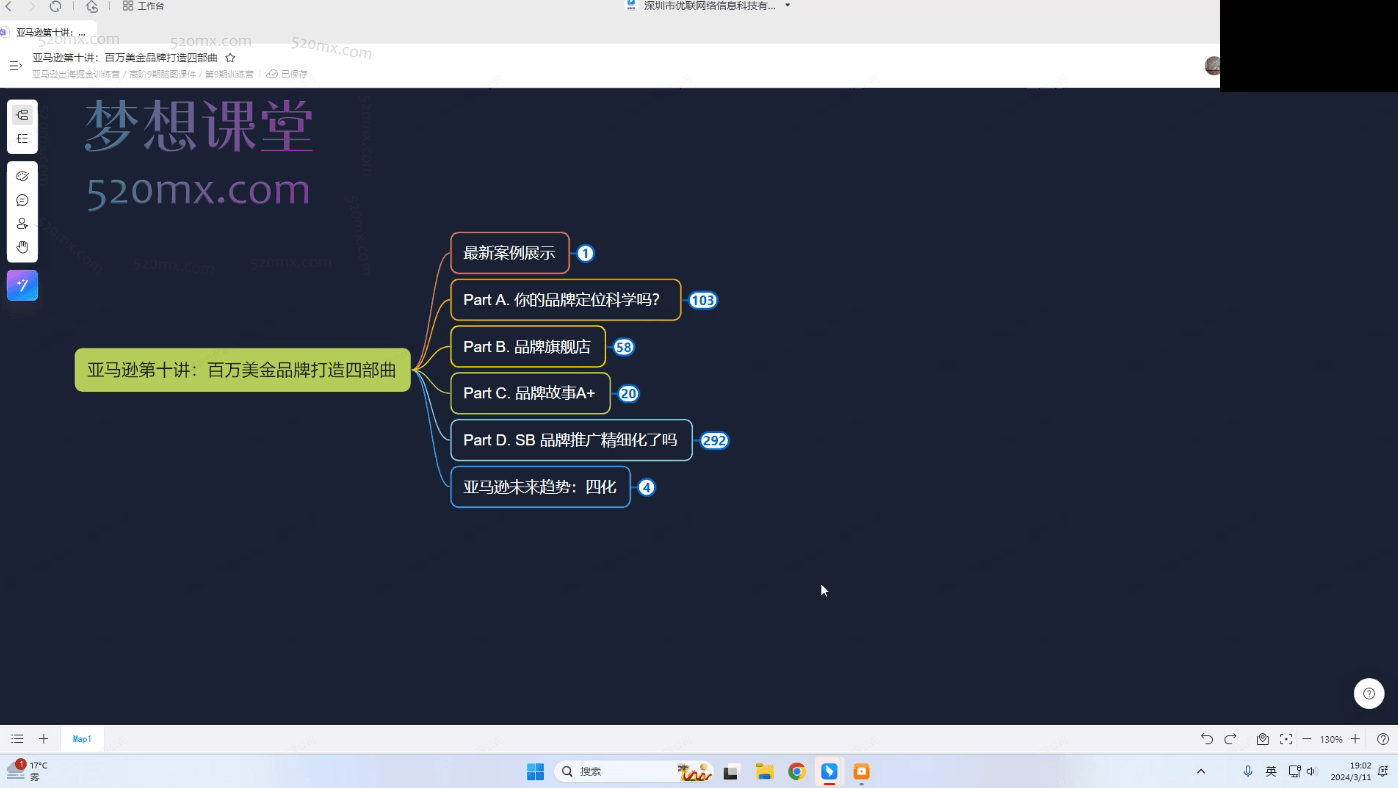The height and width of the screenshot is (788, 1398).
Task: Star the document as favorite
Action: tap(230, 58)
